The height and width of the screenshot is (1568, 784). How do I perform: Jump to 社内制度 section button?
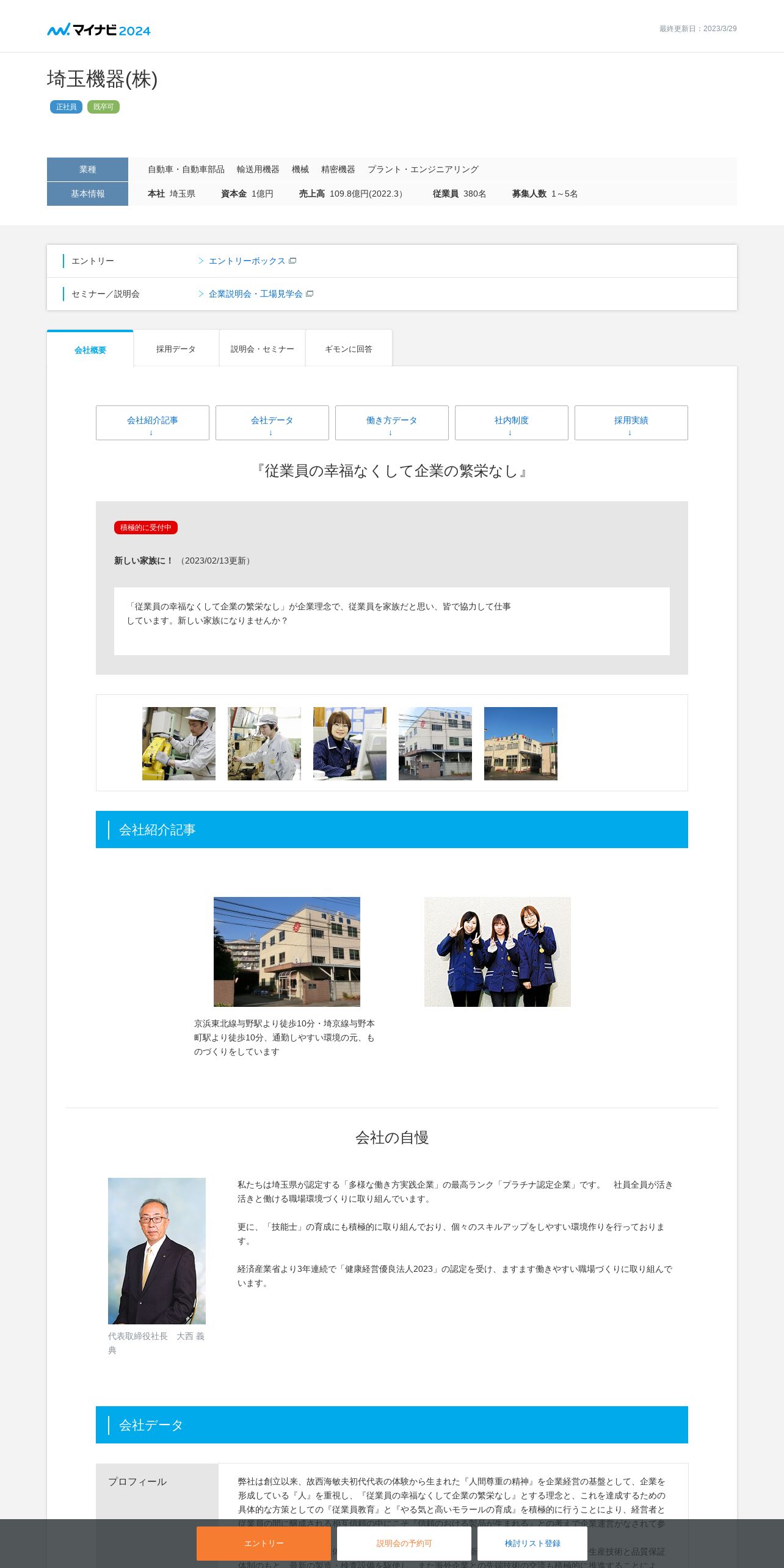pyautogui.click(x=512, y=423)
